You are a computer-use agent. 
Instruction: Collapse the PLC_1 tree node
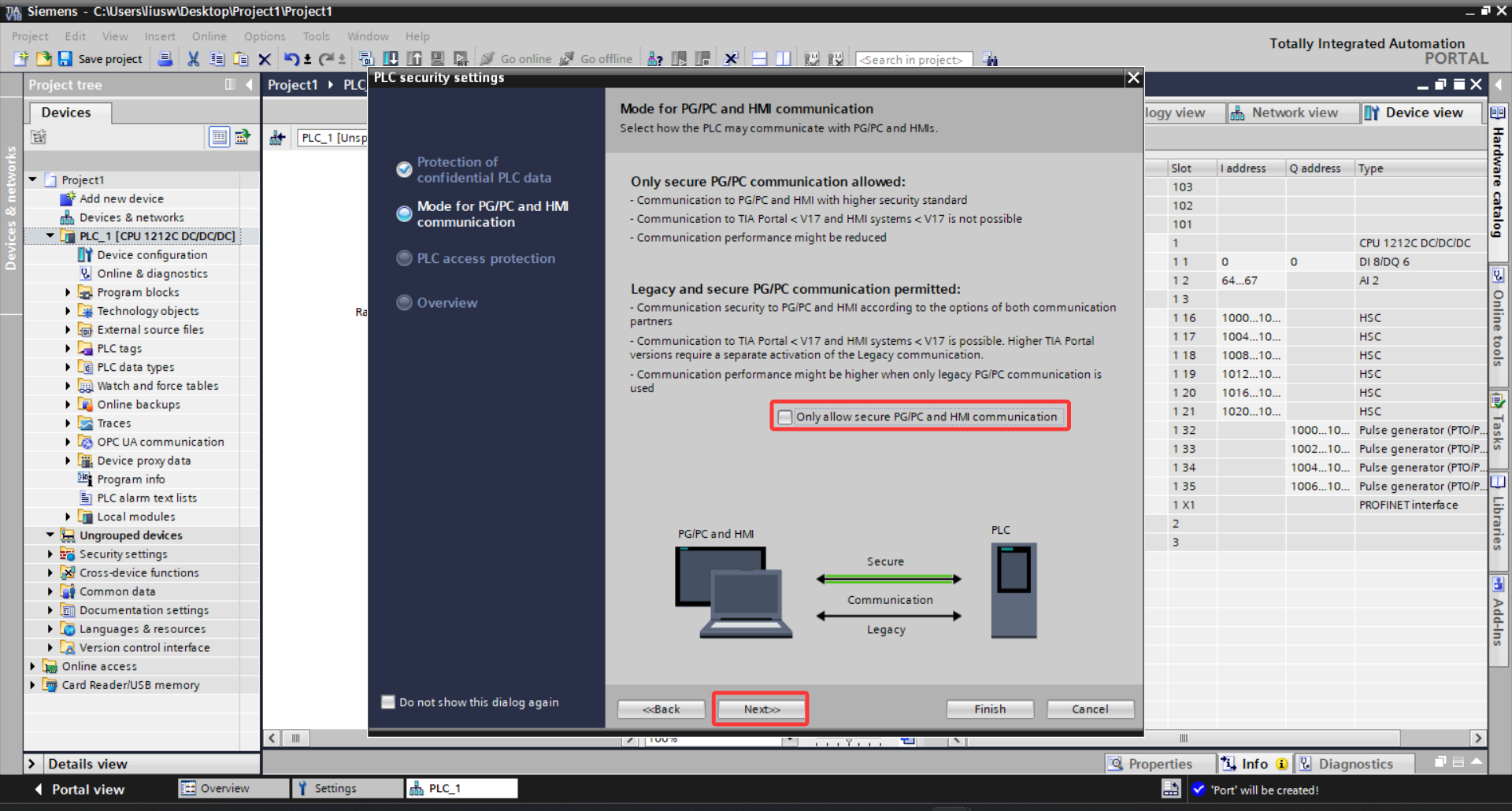50,235
